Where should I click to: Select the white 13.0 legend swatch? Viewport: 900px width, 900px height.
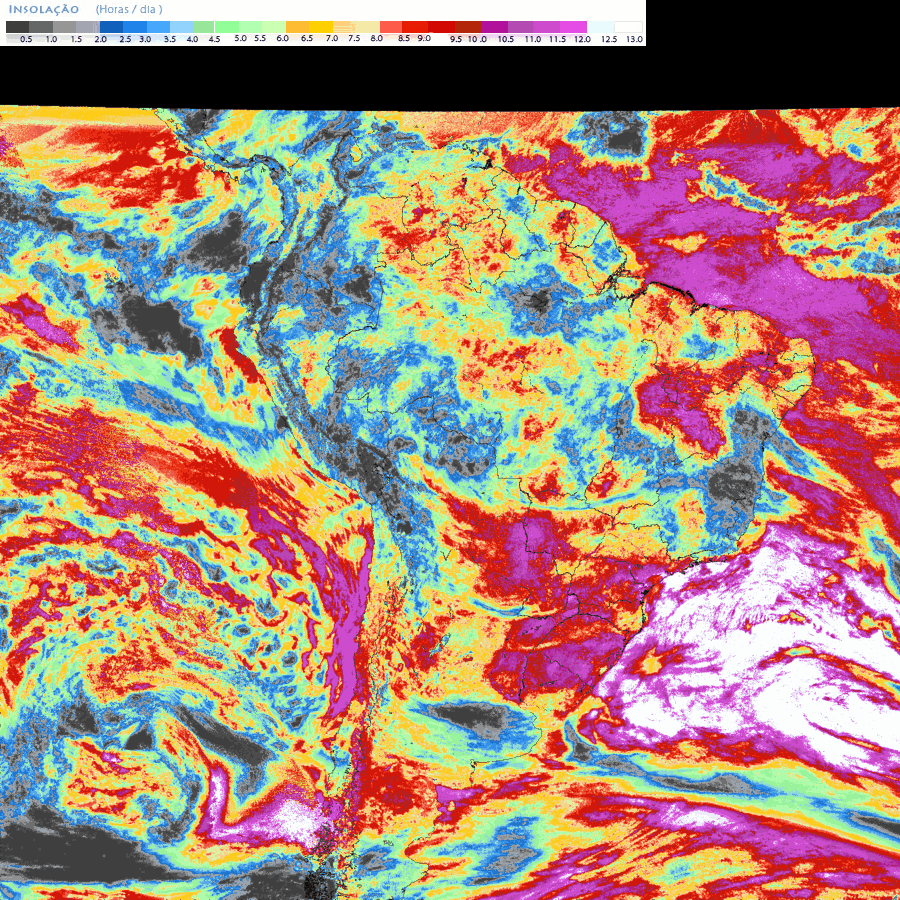point(629,27)
